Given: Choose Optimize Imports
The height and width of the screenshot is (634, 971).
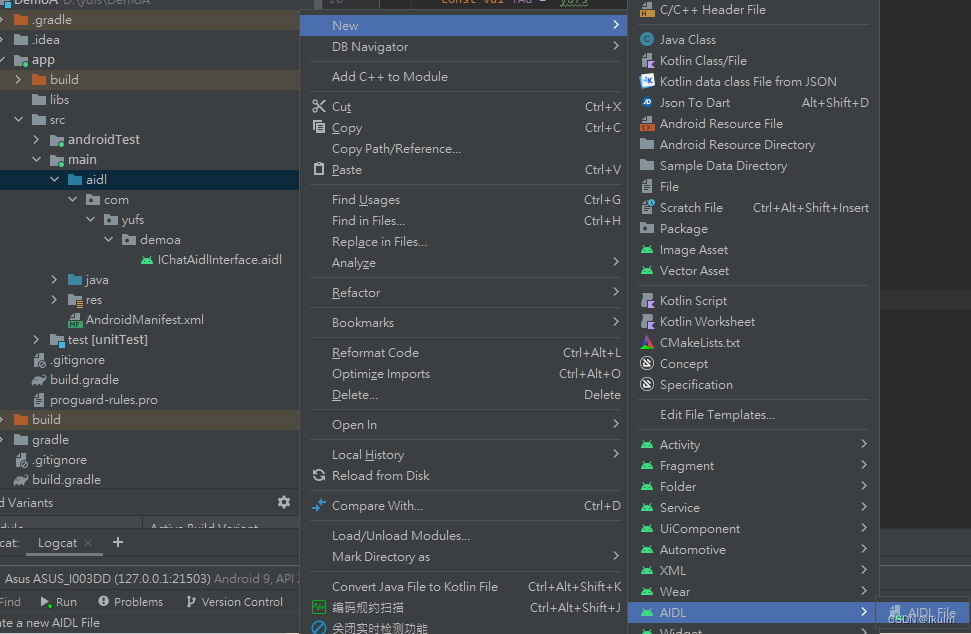Looking at the screenshot, I should pyautogui.click(x=463, y=373).
